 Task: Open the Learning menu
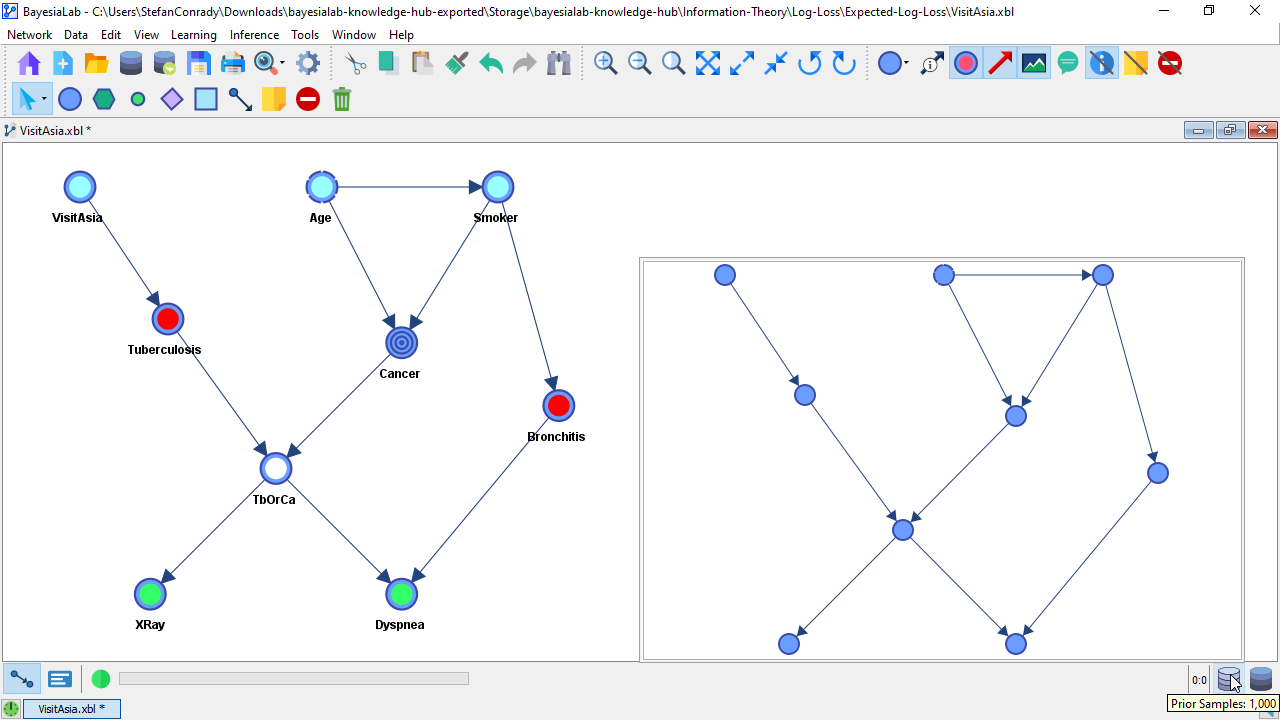click(x=193, y=35)
